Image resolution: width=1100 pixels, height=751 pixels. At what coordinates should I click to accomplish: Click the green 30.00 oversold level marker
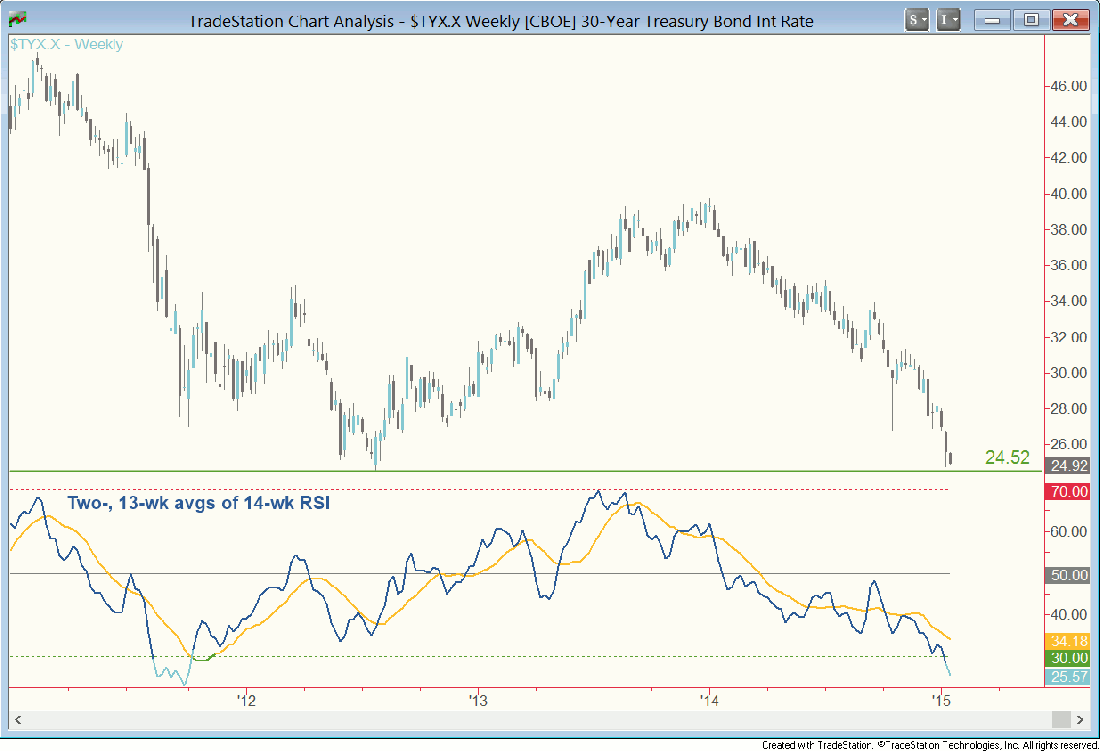click(x=1067, y=658)
